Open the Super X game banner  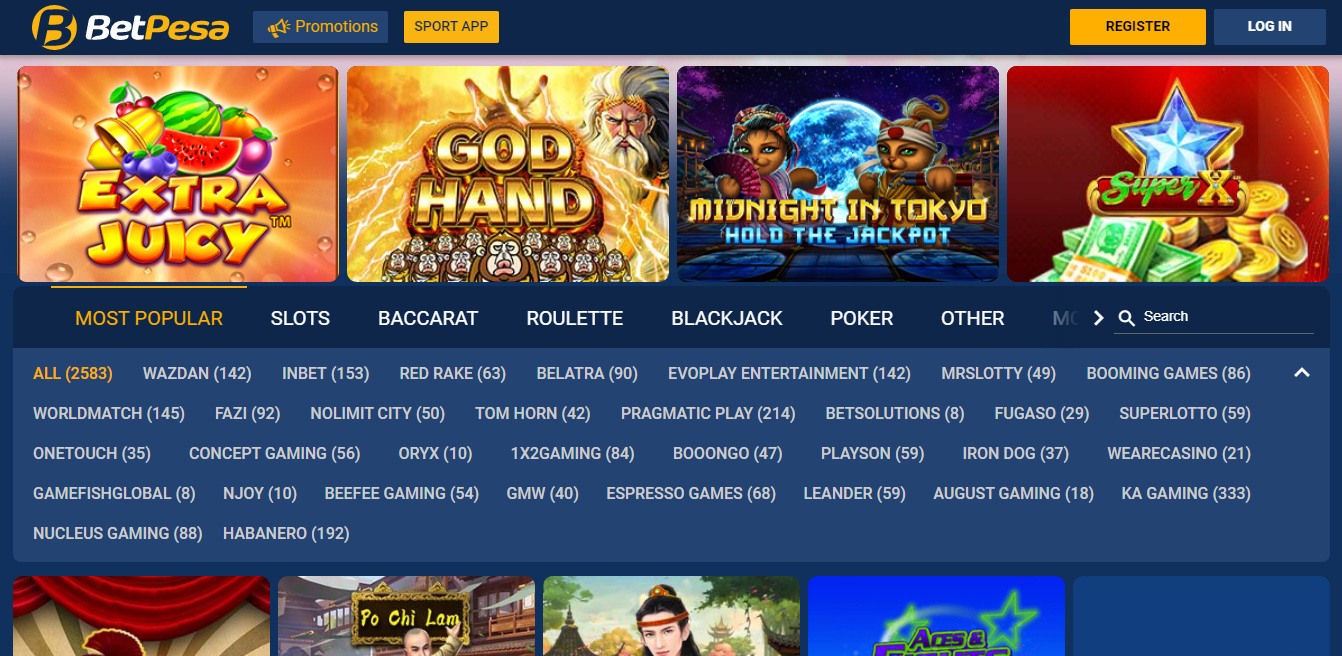point(1168,174)
